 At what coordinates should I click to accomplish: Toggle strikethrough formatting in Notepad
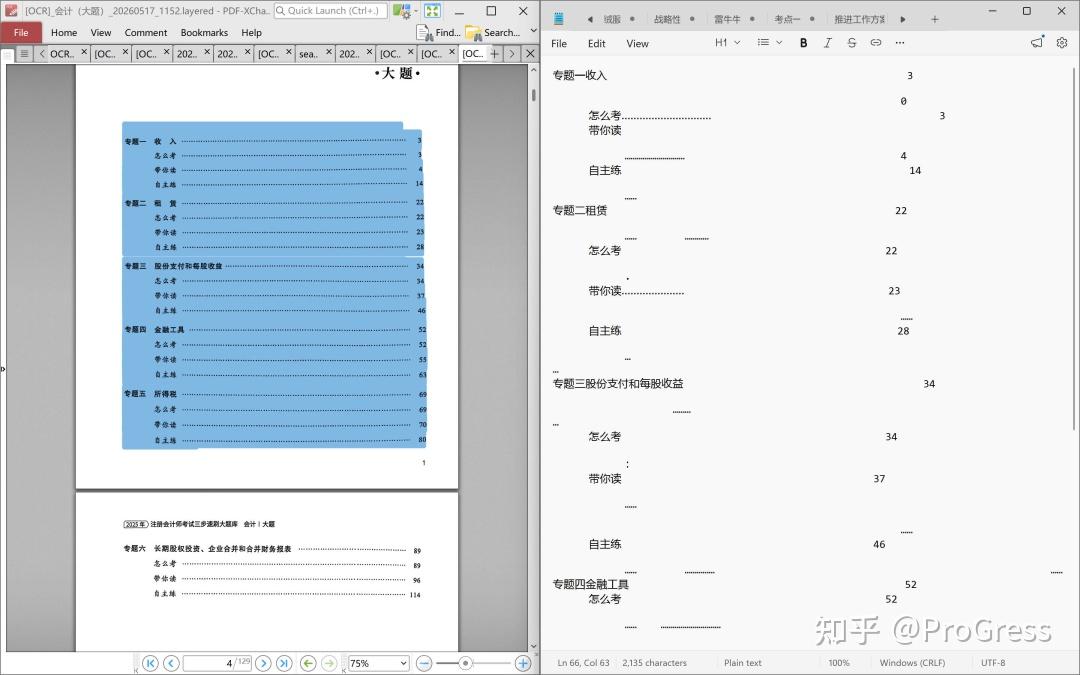[x=851, y=43]
